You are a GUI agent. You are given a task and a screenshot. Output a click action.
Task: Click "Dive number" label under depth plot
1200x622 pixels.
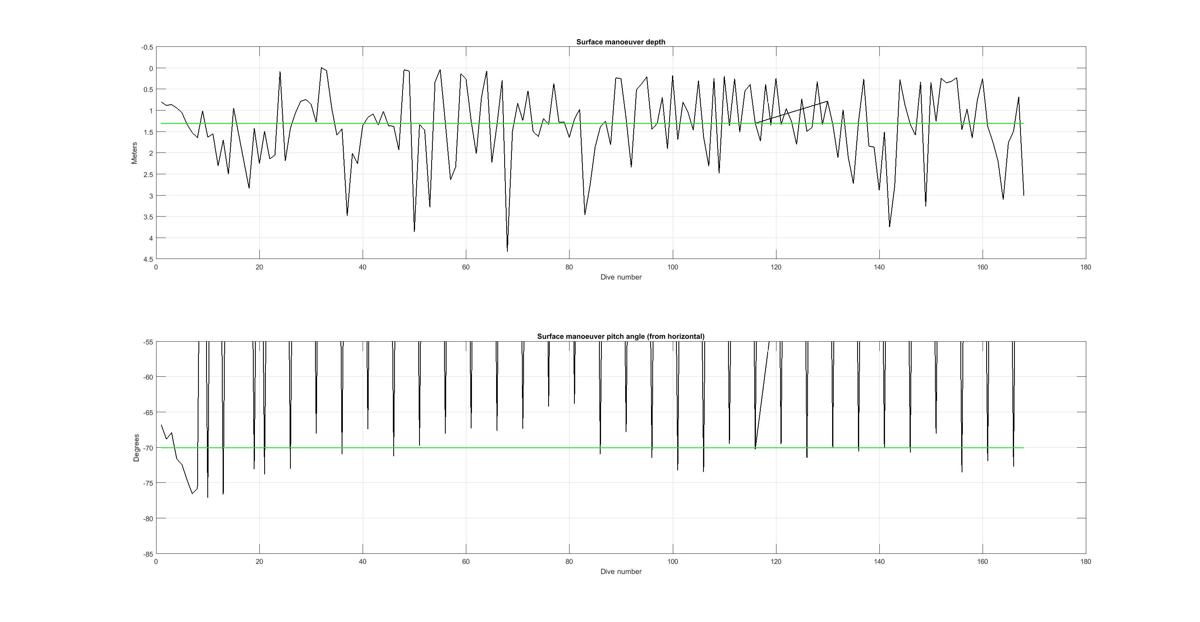pyautogui.click(x=621, y=277)
